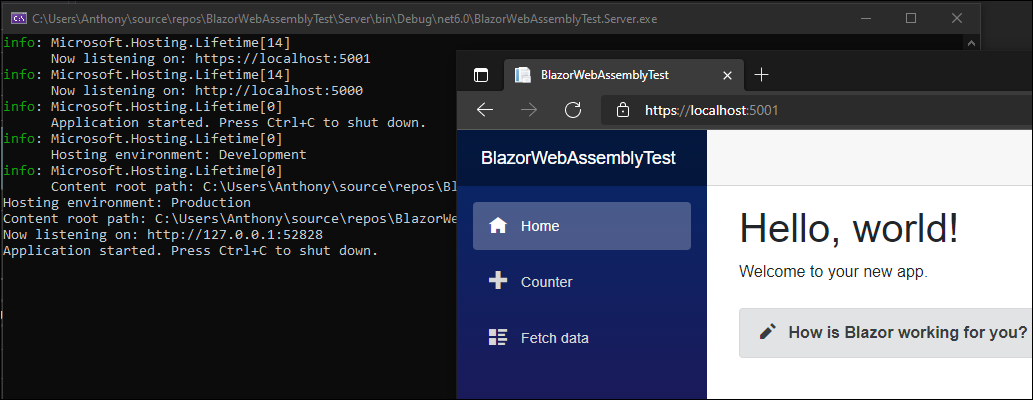Open a new browser tab
The height and width of the screenshot is (400, 1033).
(761, 74)
